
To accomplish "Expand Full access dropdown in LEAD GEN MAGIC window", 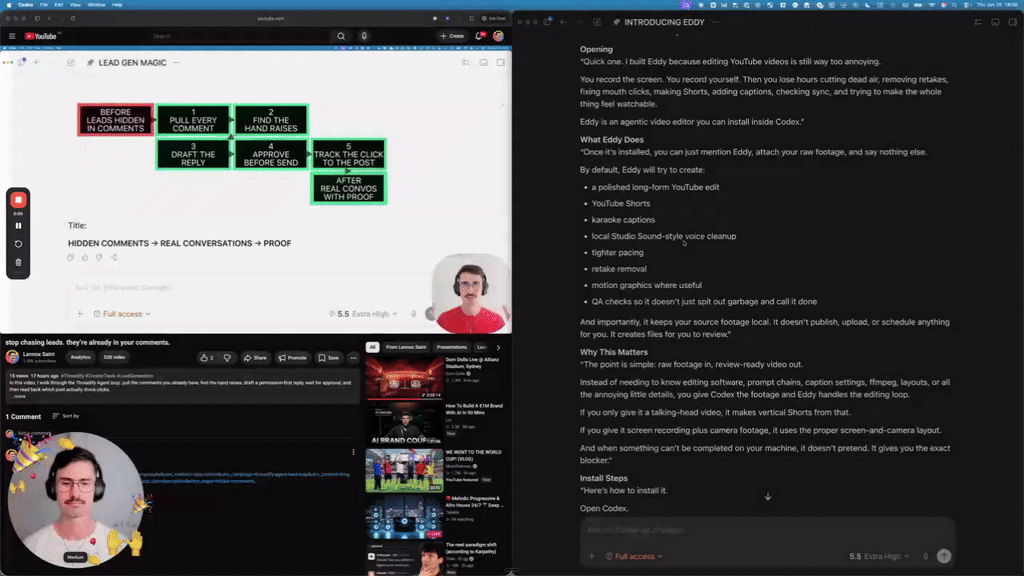I will pyautogui.click(x=122, y=314).
